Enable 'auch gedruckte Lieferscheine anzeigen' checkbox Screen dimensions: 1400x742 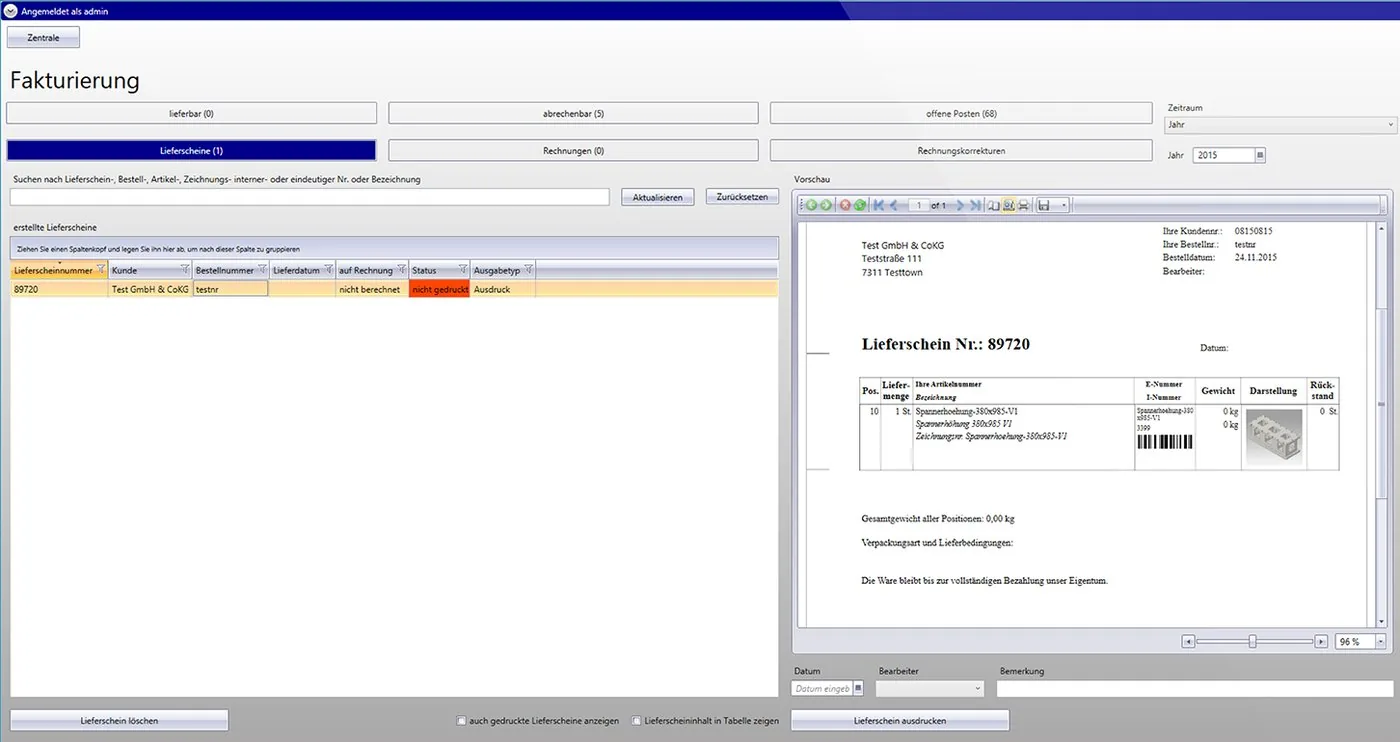(x=461, y=720)
